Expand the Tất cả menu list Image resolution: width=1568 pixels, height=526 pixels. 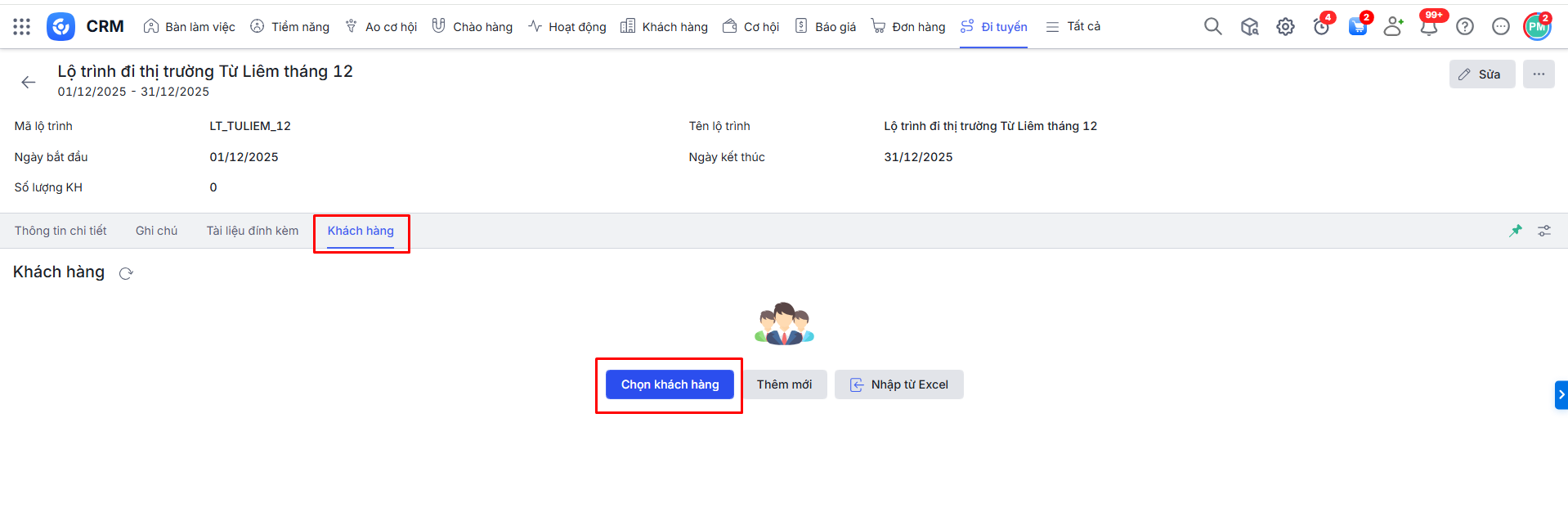click(1073, 27)
